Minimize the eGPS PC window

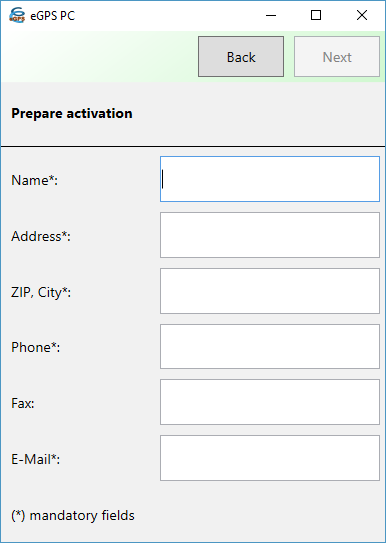pyautogui.click(x=271, y=15)
